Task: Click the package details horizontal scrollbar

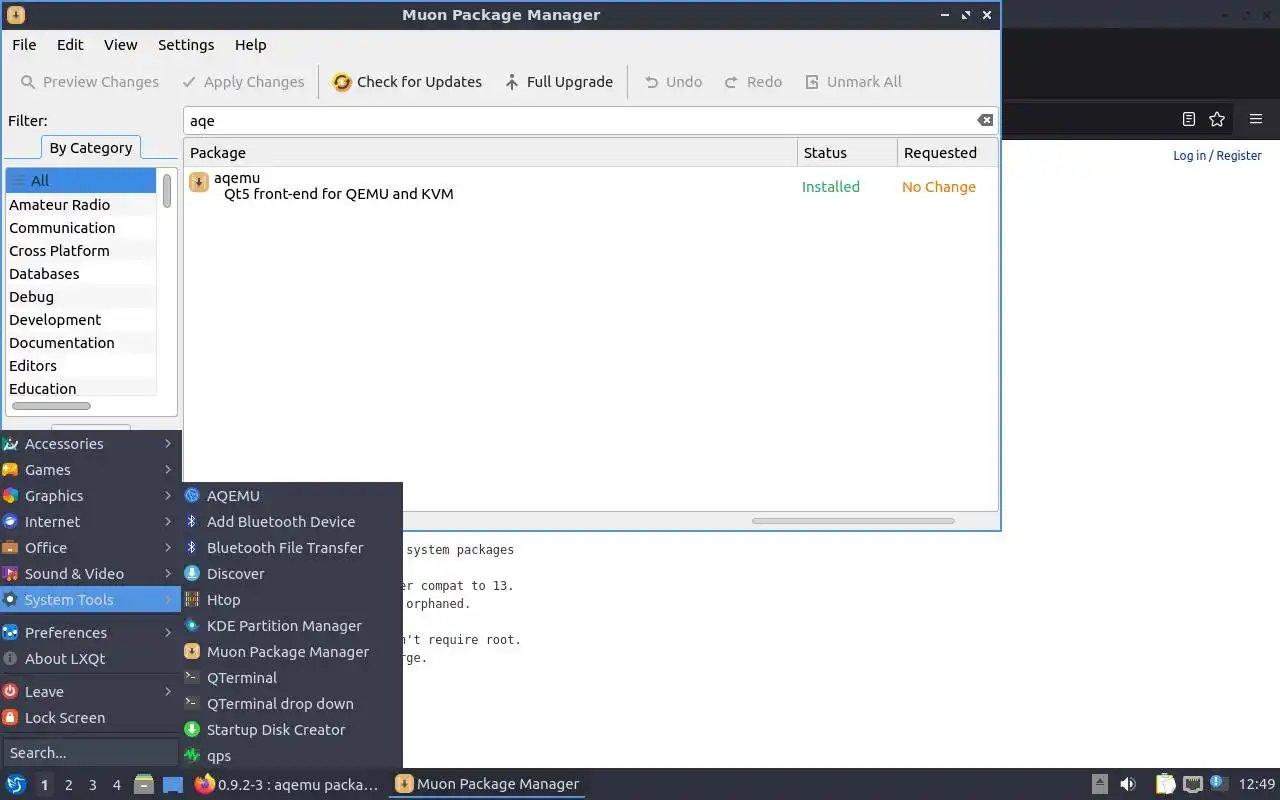Action: tap(853, 521)
